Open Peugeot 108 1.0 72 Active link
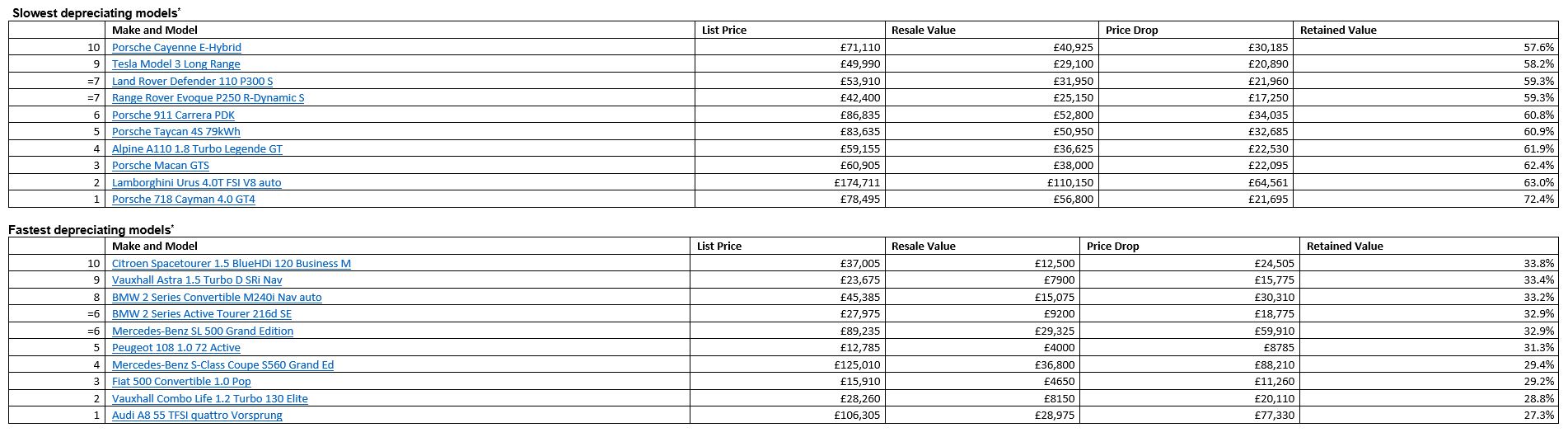 pyautogui.click(x=176, y=348)
